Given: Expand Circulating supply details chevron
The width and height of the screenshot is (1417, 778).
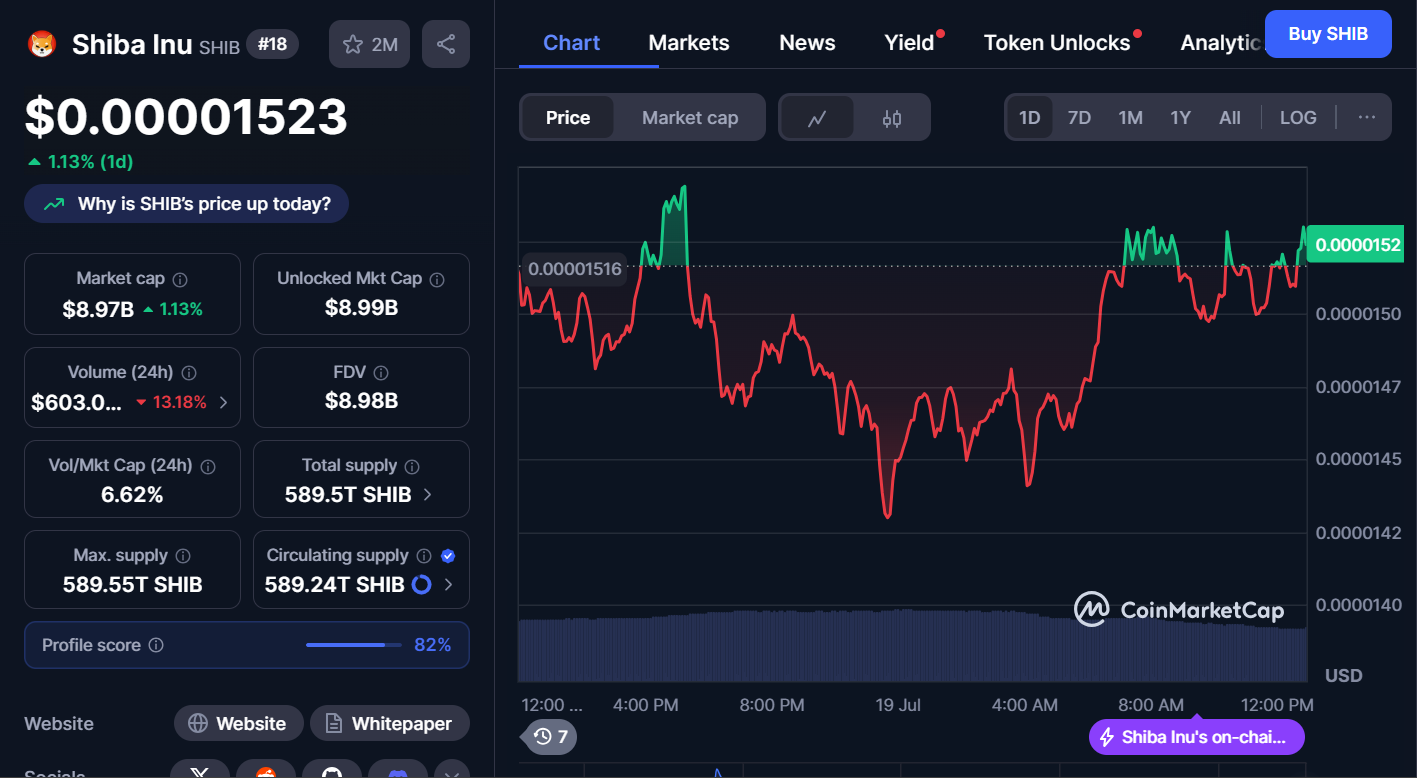Looking at the screenshot, I should [x=448, y=585].
